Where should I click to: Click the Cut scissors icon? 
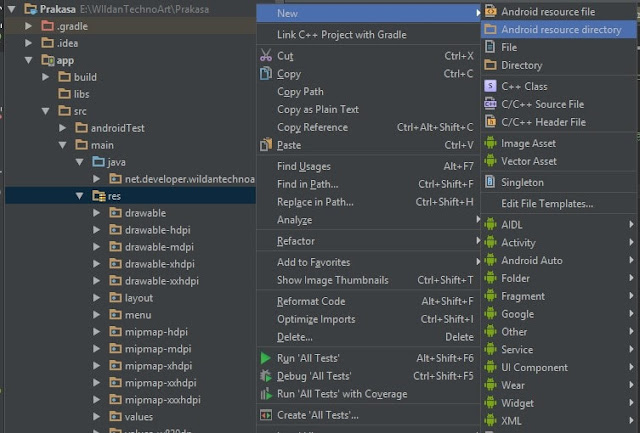tap(266, 56)
